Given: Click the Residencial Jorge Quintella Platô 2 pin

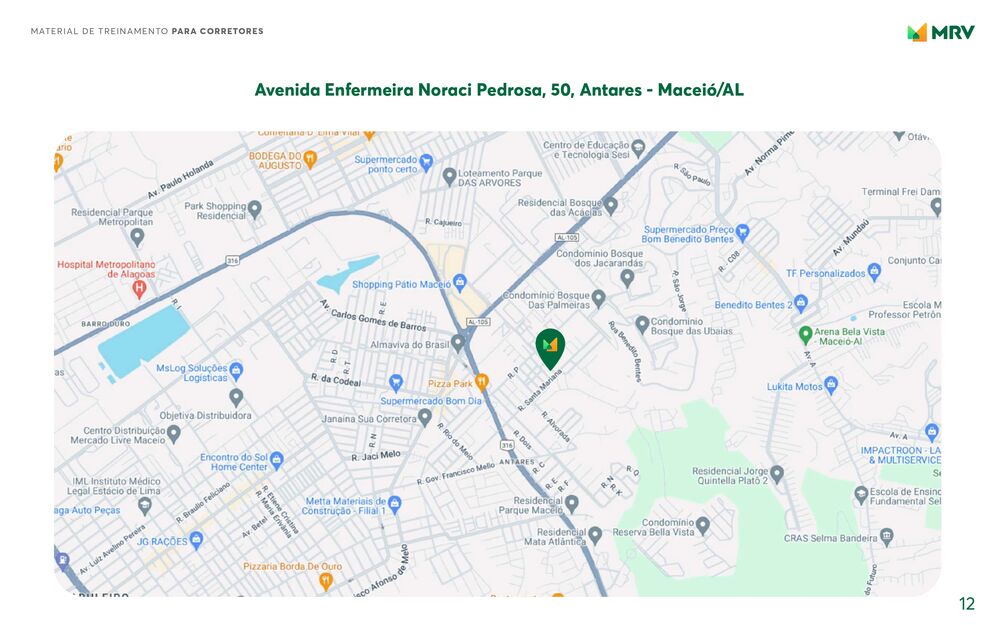Looking at the screenshot, I should (776, 474).
